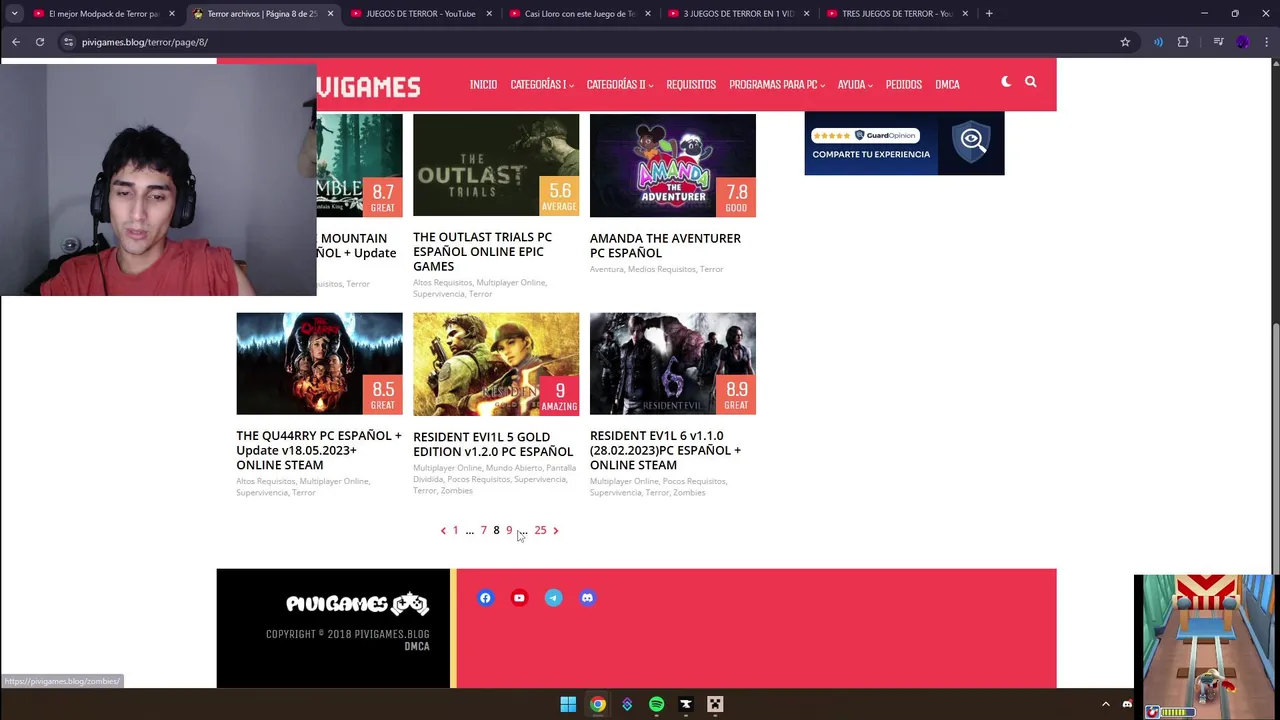Go to previous page arrow in pagination
Image resolution: width=1280 pixels, height=720 pixels.
pyautogui.click(x=443, y=531)
